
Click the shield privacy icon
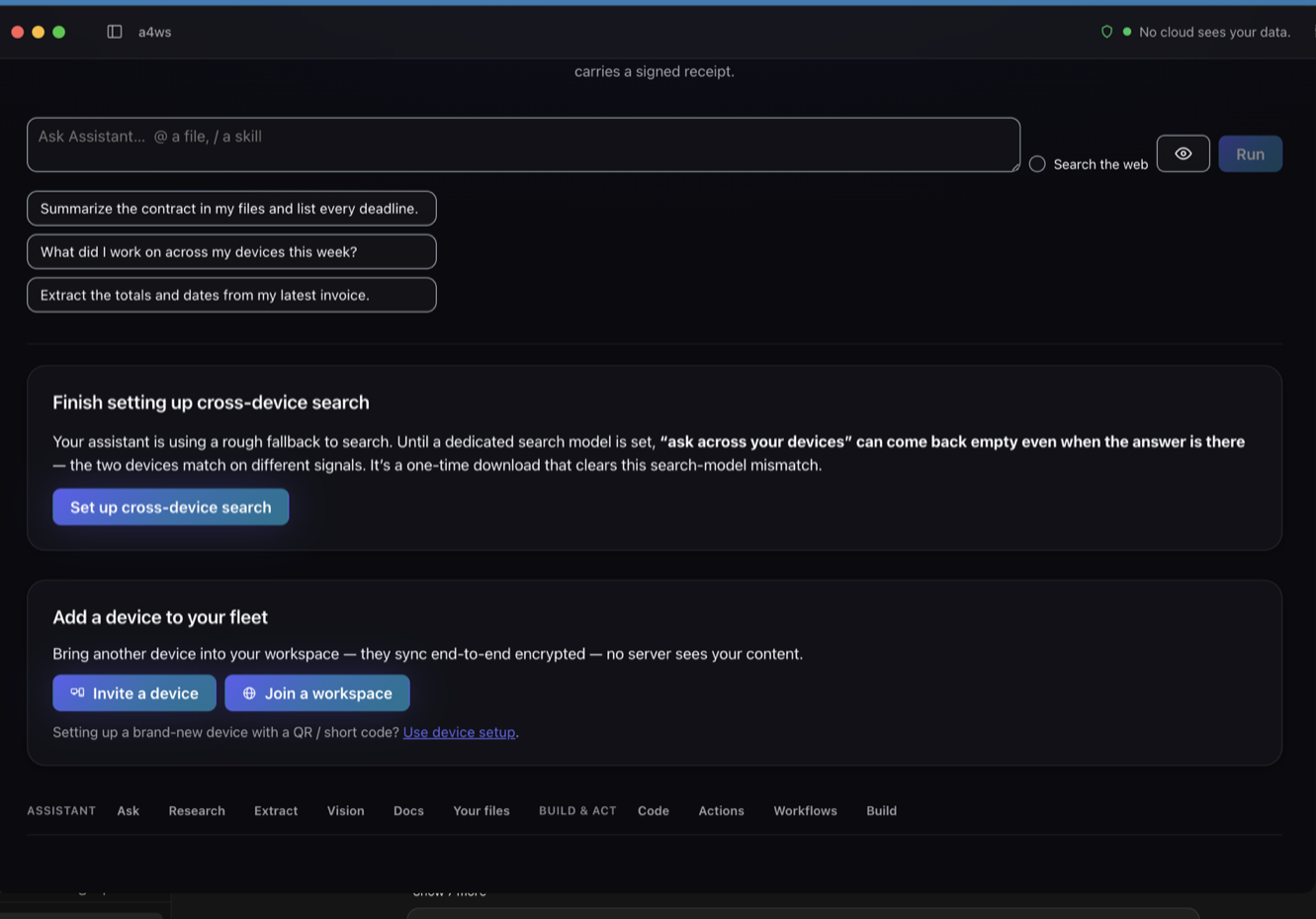(x=1106, y=32)
